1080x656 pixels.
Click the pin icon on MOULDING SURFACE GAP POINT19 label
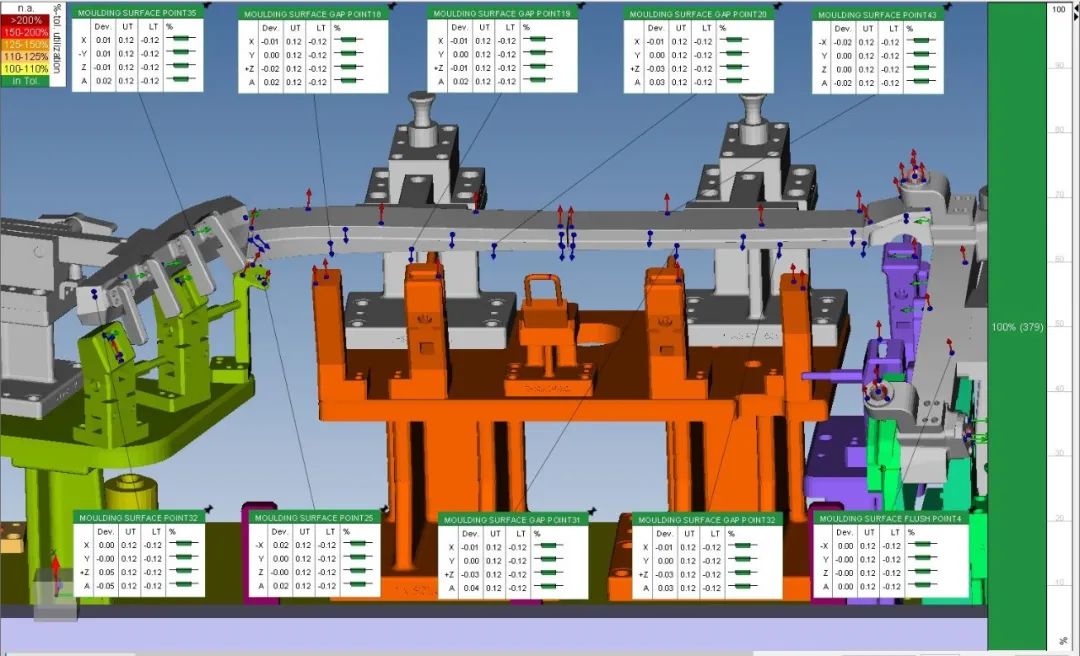click(581, 6)
